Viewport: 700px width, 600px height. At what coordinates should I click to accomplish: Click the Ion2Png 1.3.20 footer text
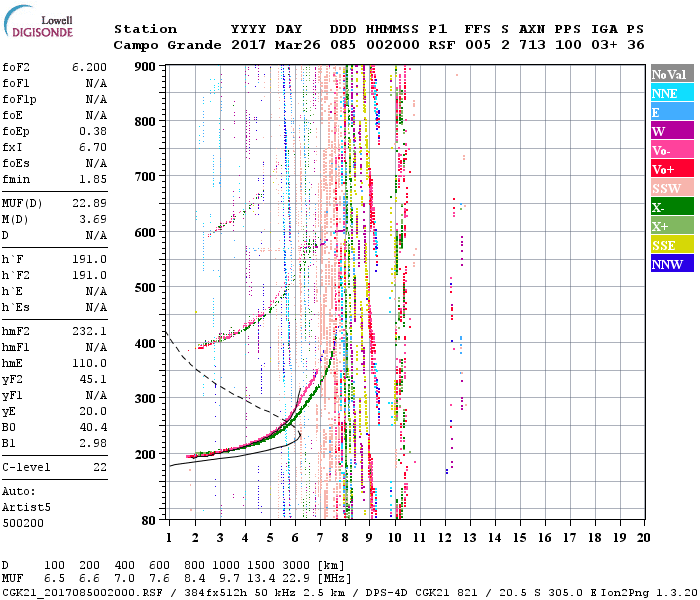coord(649,593)
